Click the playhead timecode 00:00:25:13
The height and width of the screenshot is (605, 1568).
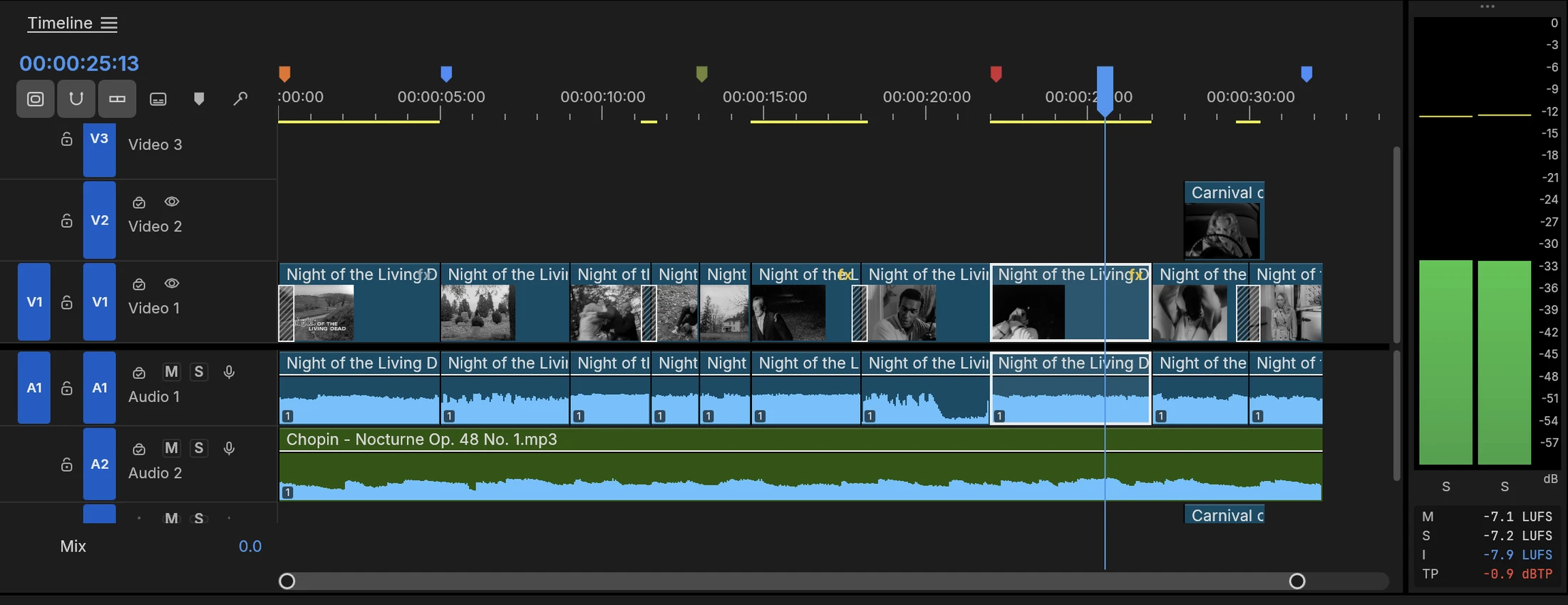pyautogui.click(x=79, y=63)
